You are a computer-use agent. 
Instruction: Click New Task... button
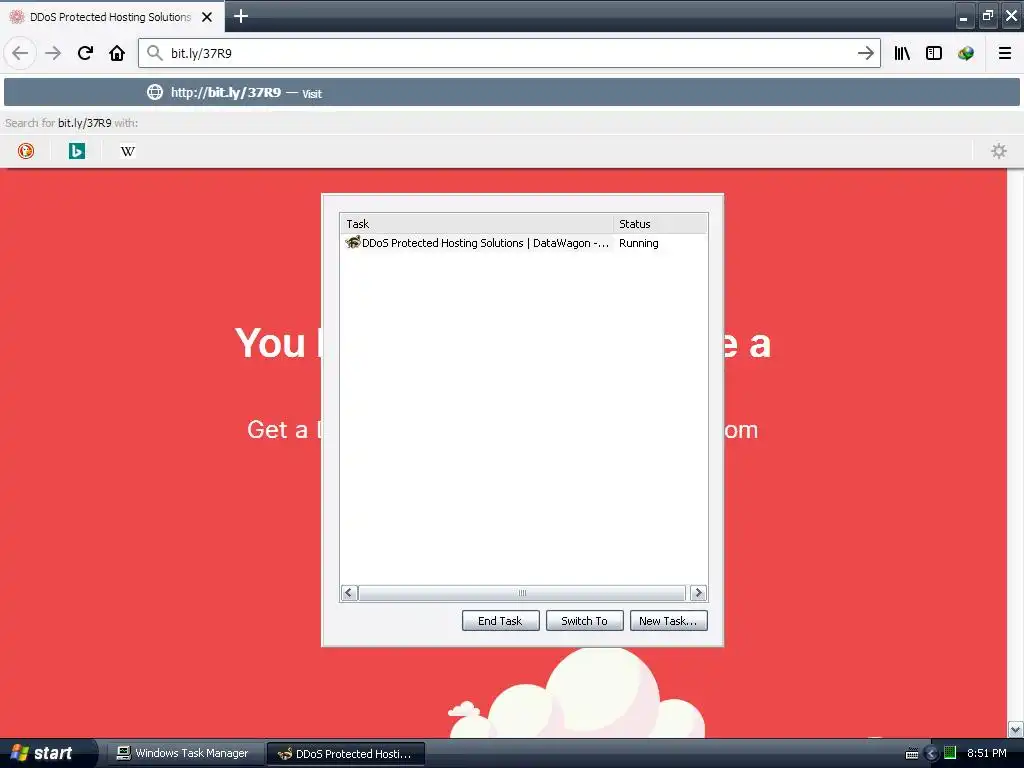pos(668,620)
